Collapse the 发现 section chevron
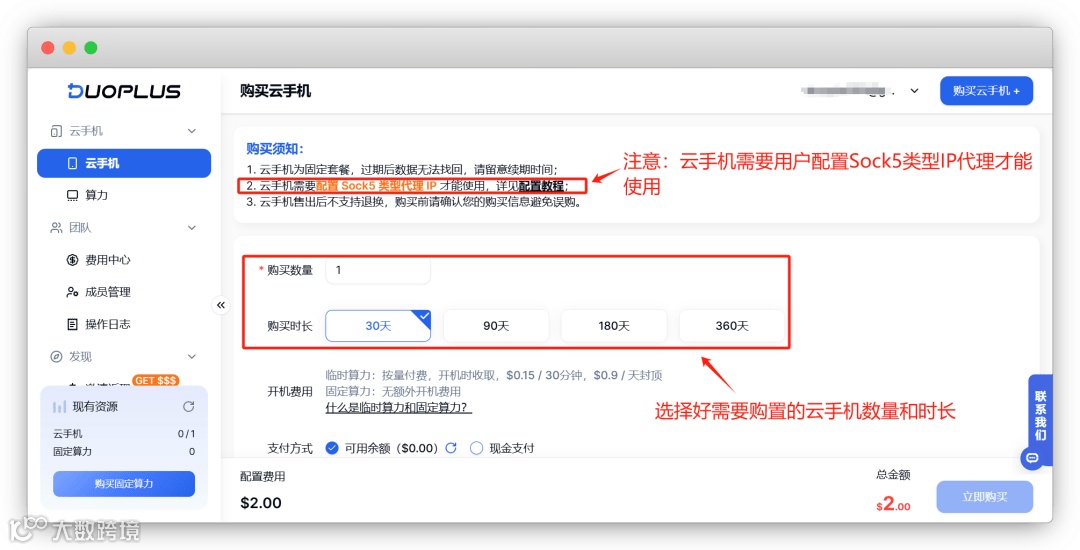Viewport: 1080px width, 550px height. click(191, 357)
